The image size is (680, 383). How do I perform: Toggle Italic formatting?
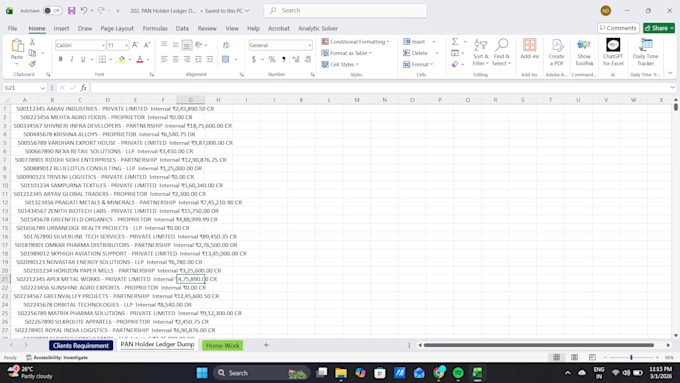pos(72,59)
